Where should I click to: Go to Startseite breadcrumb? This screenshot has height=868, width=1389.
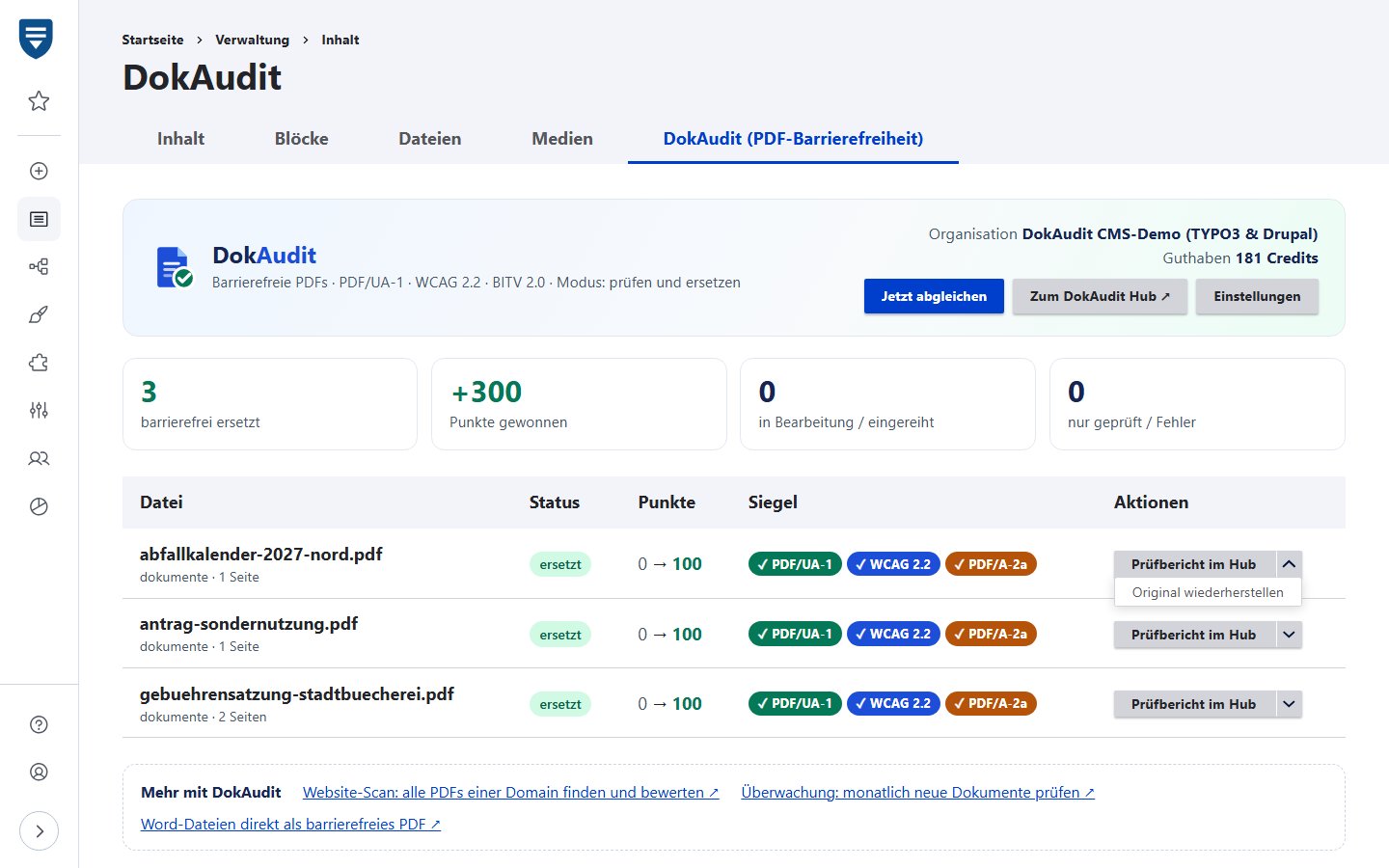tap(152, 40)
